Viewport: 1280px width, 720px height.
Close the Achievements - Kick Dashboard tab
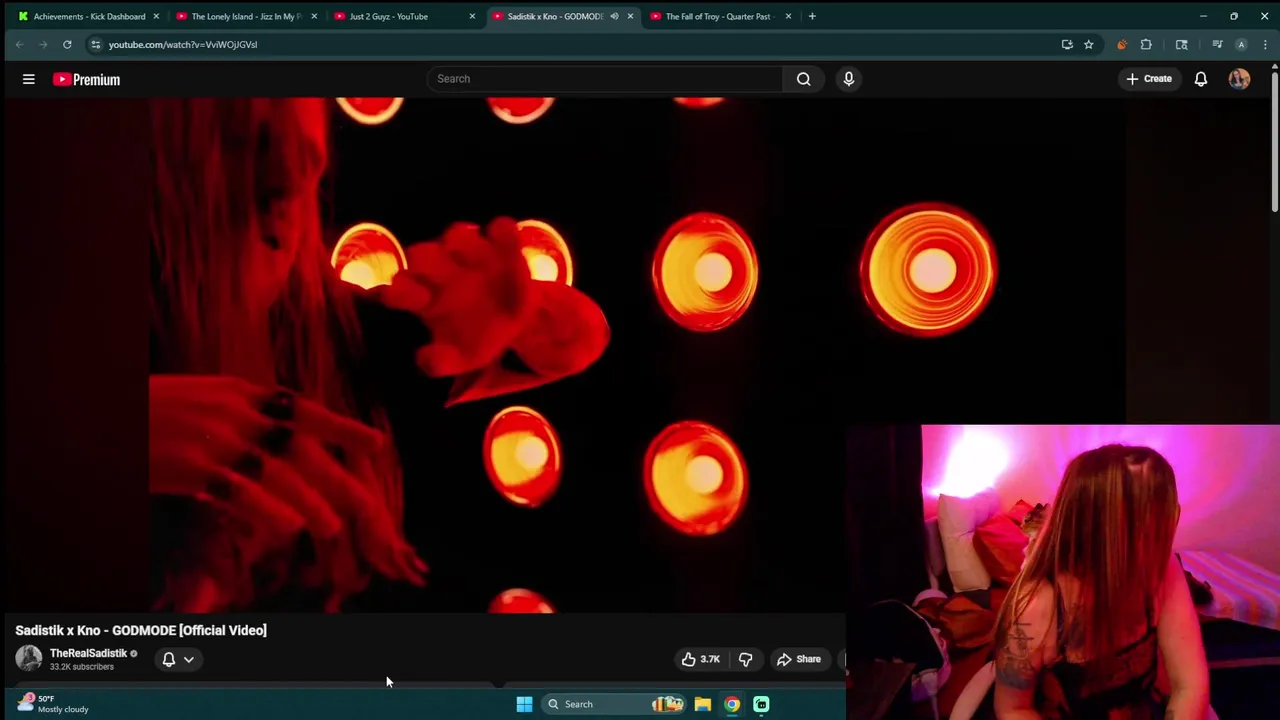coord(156,16)
